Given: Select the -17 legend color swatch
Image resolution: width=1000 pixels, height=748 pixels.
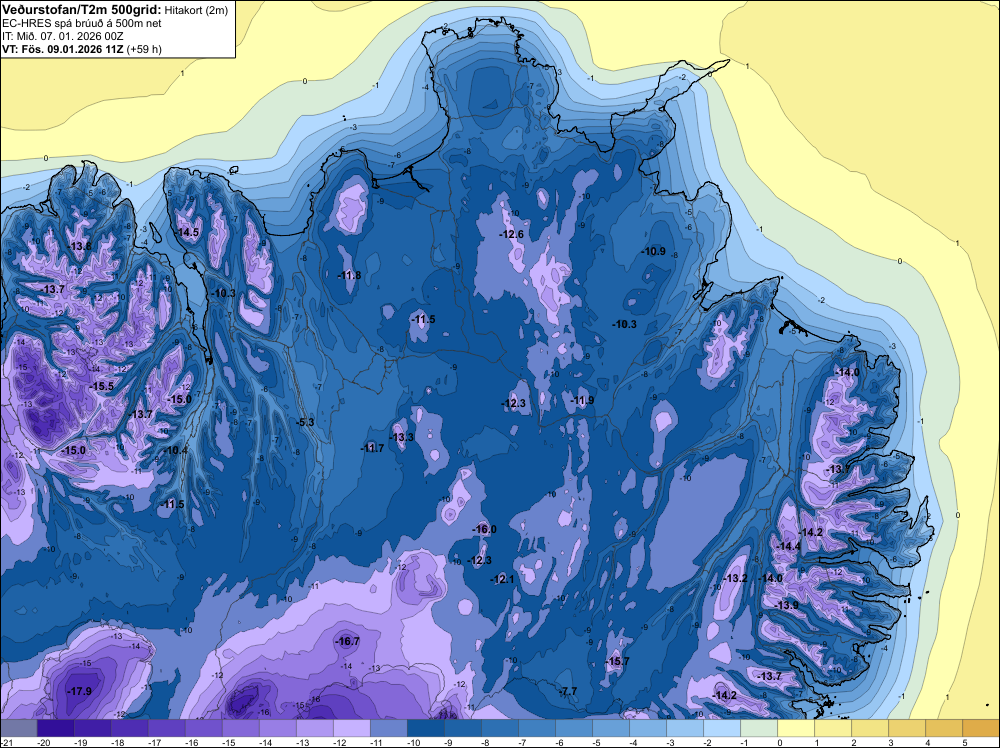Looking at the screenshot, I should pos(166,728).
